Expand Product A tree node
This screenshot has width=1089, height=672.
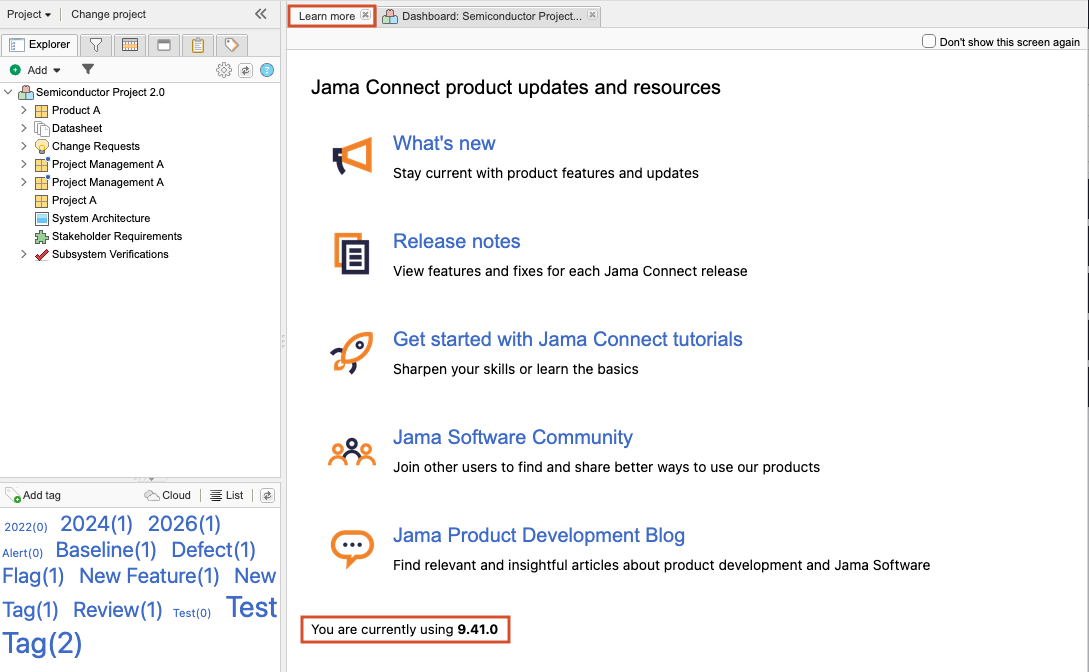(x=24, y=110)
